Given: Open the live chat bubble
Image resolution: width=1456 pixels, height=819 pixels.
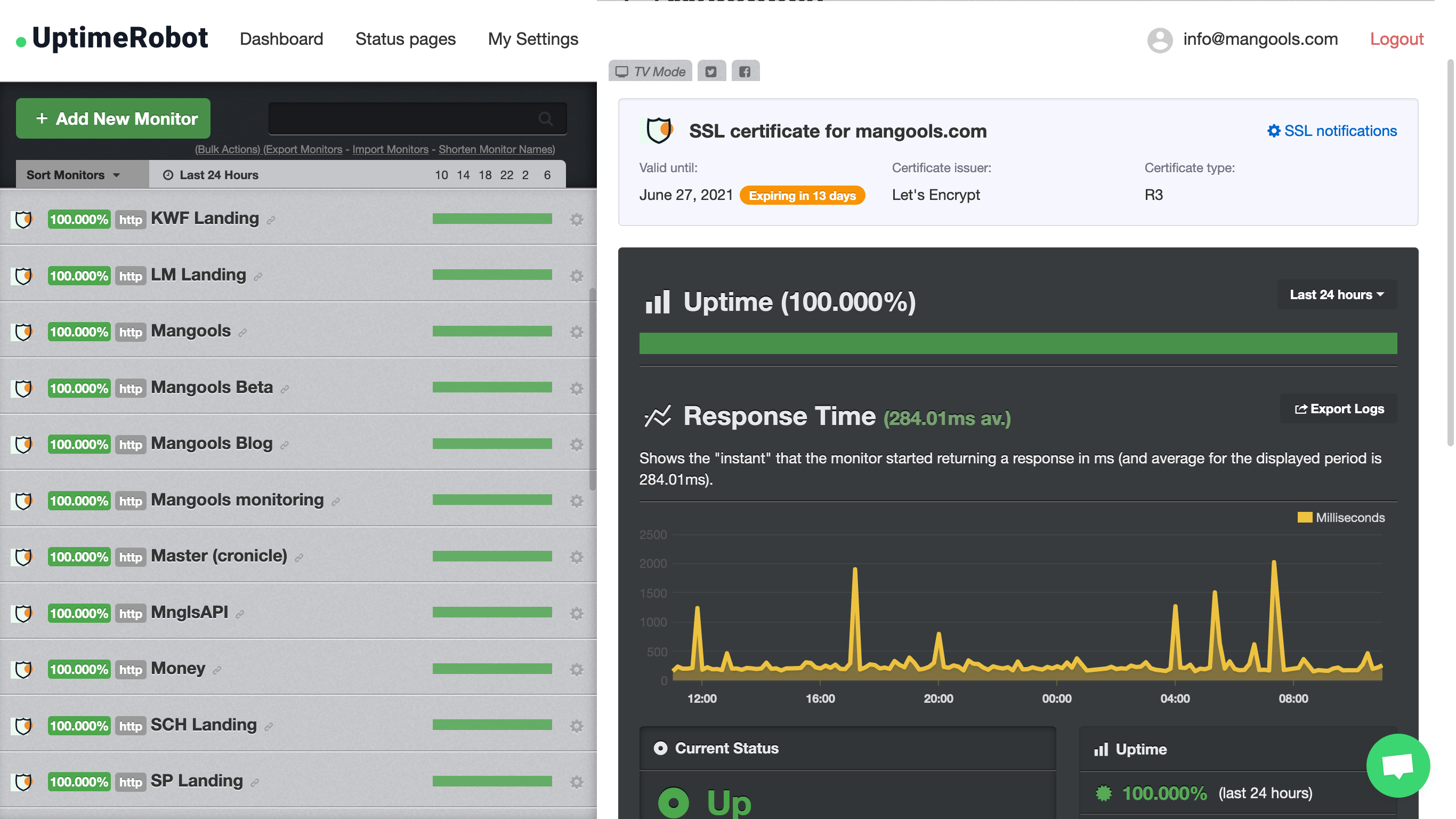Looking at the screenshot, I should pyautogui.click(x=1397, y=765).
